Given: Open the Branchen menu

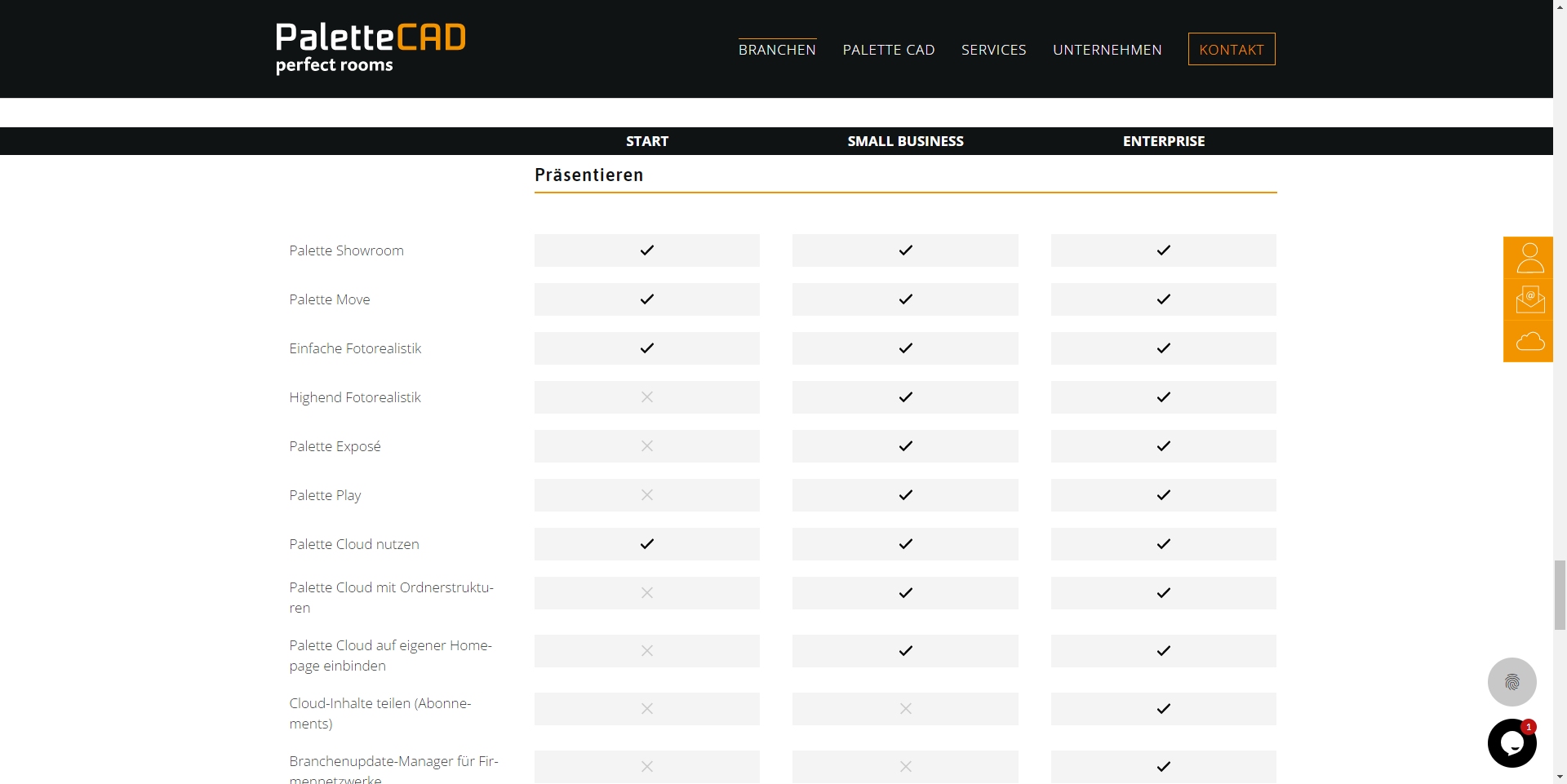Looking at the screenshot, I should pyautogui.click(x=777, y=50).
